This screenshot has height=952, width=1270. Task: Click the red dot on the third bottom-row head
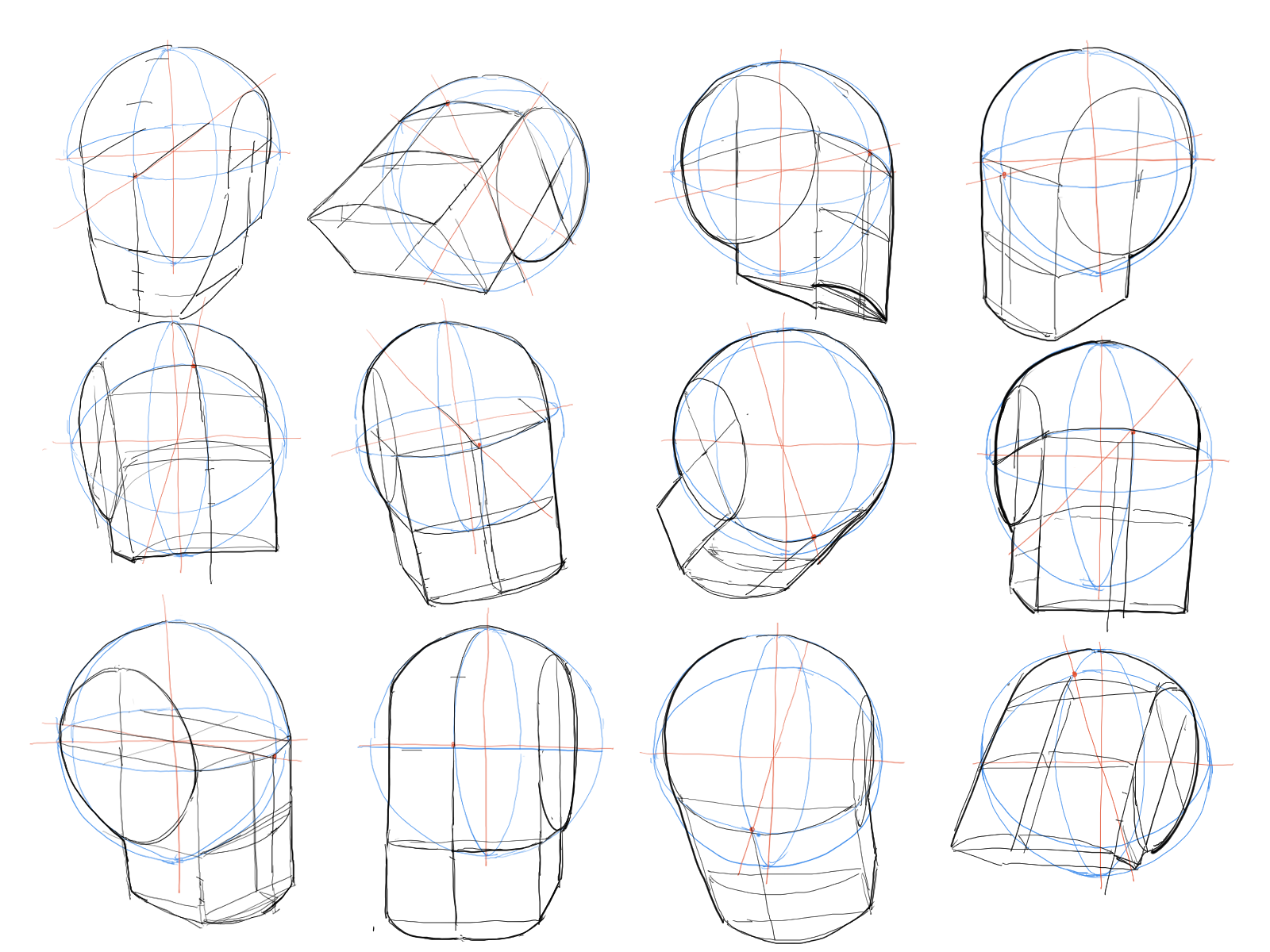pos(752,830)
